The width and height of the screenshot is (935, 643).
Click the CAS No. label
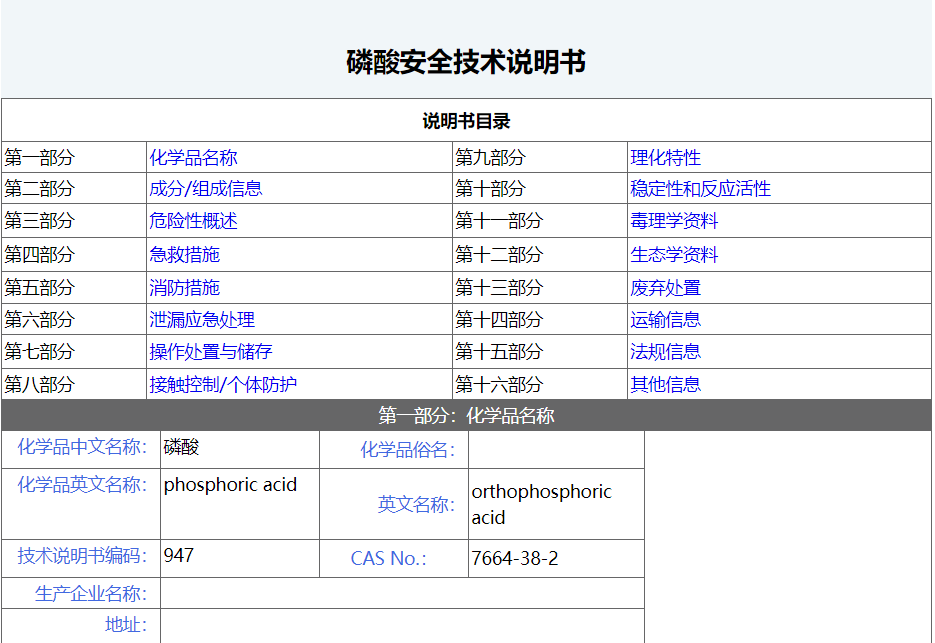[x=388, y=558]
